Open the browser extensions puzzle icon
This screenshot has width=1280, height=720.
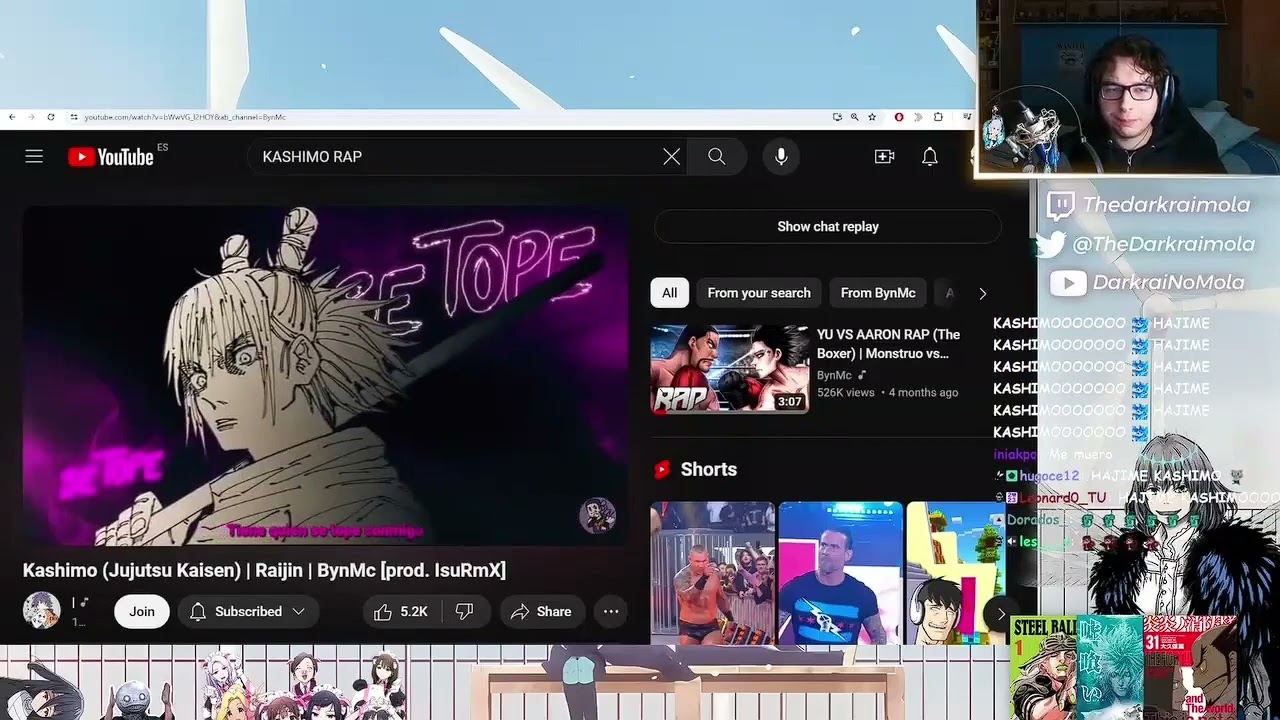coord(938,117)
